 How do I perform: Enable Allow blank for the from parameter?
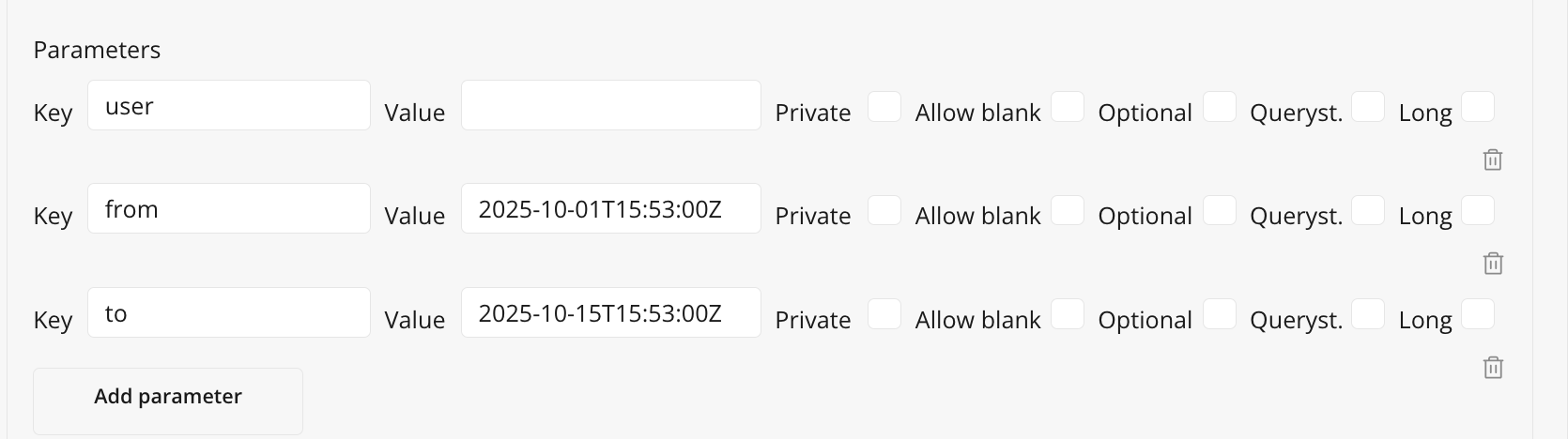click(1067, 210)
